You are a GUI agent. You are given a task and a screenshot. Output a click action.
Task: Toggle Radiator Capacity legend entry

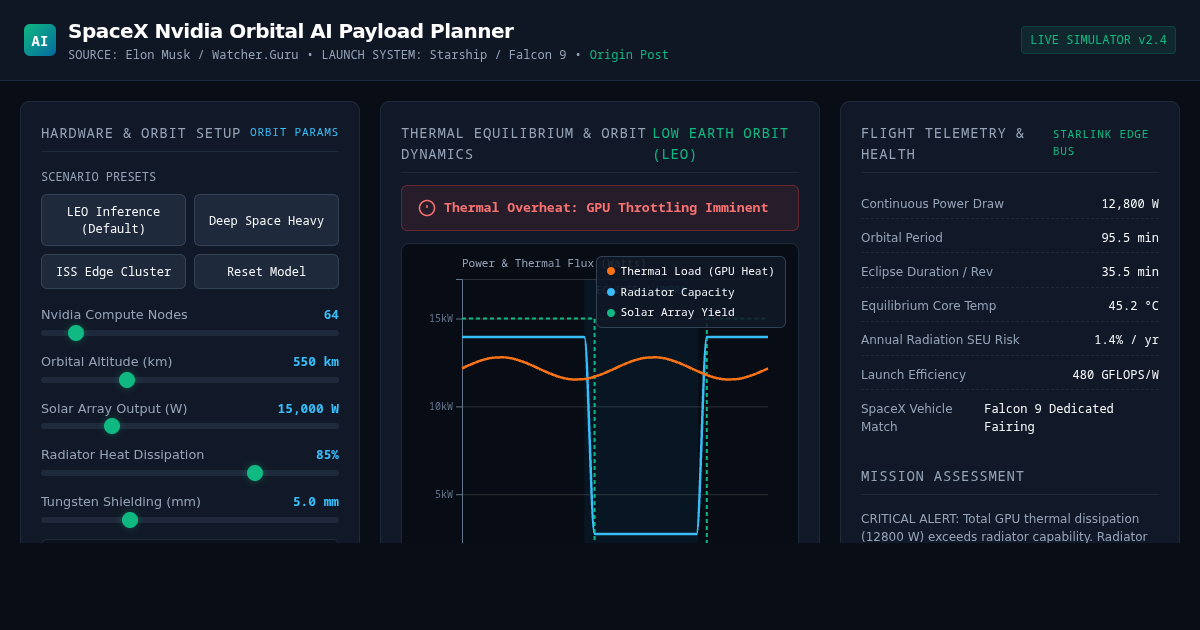[x=670, y=292]
